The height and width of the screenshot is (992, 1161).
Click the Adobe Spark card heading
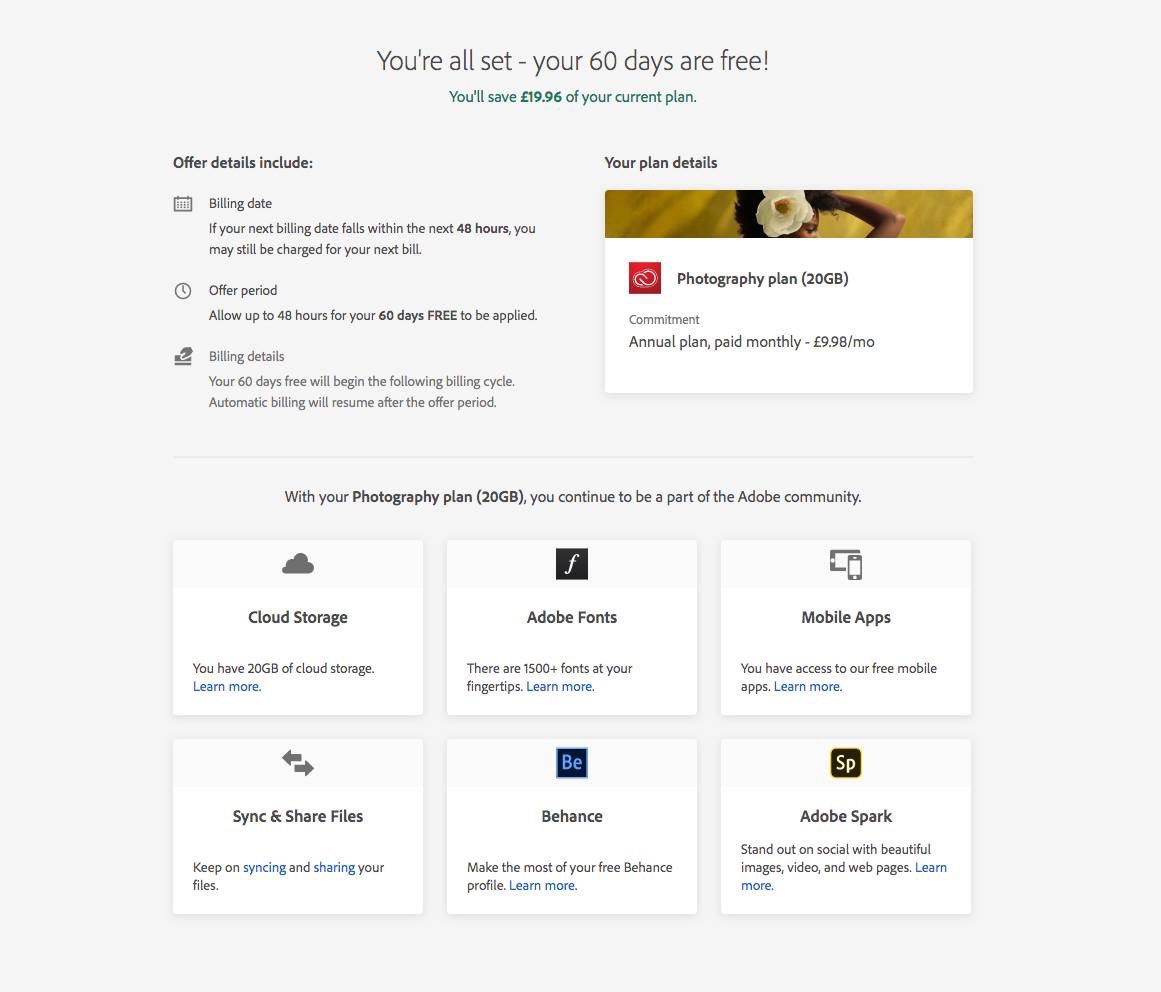pos(846,817)
